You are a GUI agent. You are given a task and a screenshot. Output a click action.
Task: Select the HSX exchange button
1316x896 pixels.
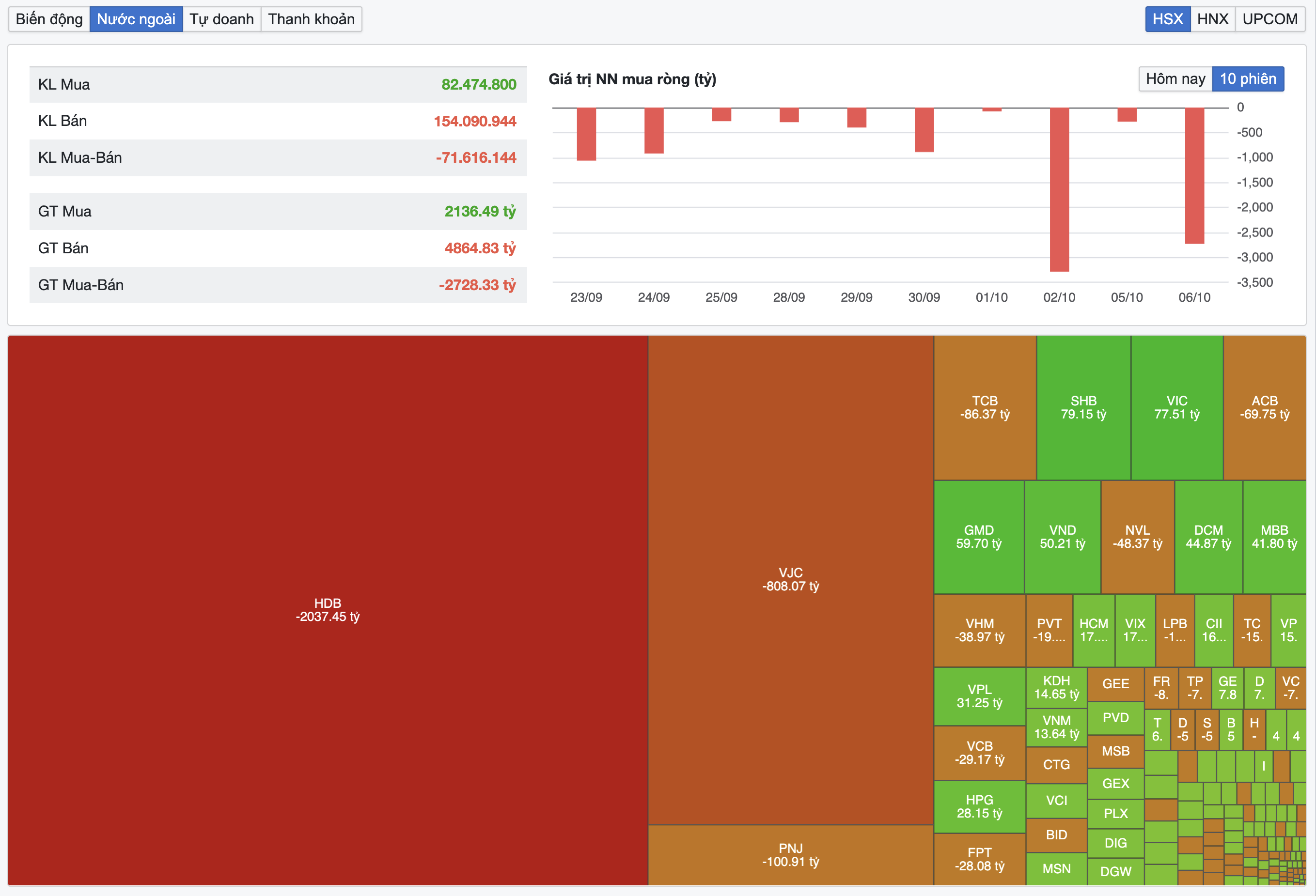pyautogui.click(x=1168, y=19)
